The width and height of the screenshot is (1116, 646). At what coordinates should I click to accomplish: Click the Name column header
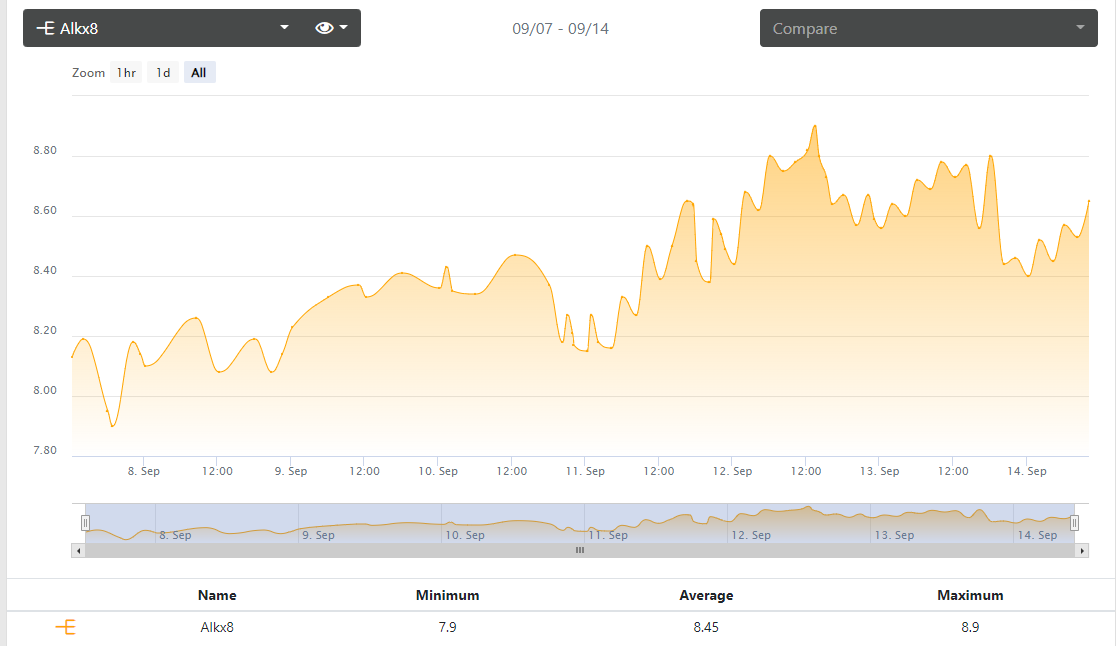pyautogui.click(x=217, y=595)
